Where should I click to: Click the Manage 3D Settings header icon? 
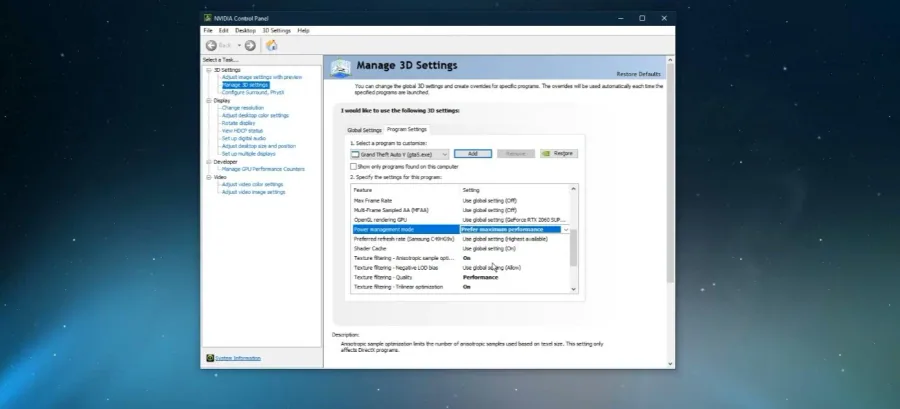click(x=341, y=68)
